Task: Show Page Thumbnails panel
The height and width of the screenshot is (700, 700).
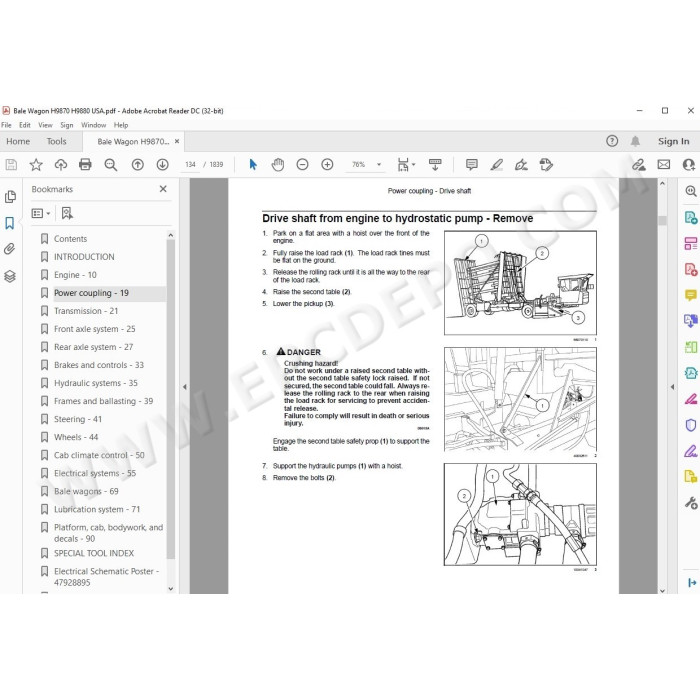Action: [10, 197]
